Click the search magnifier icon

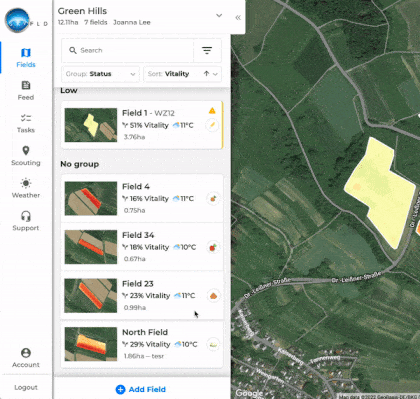click(x=73, y=50)
